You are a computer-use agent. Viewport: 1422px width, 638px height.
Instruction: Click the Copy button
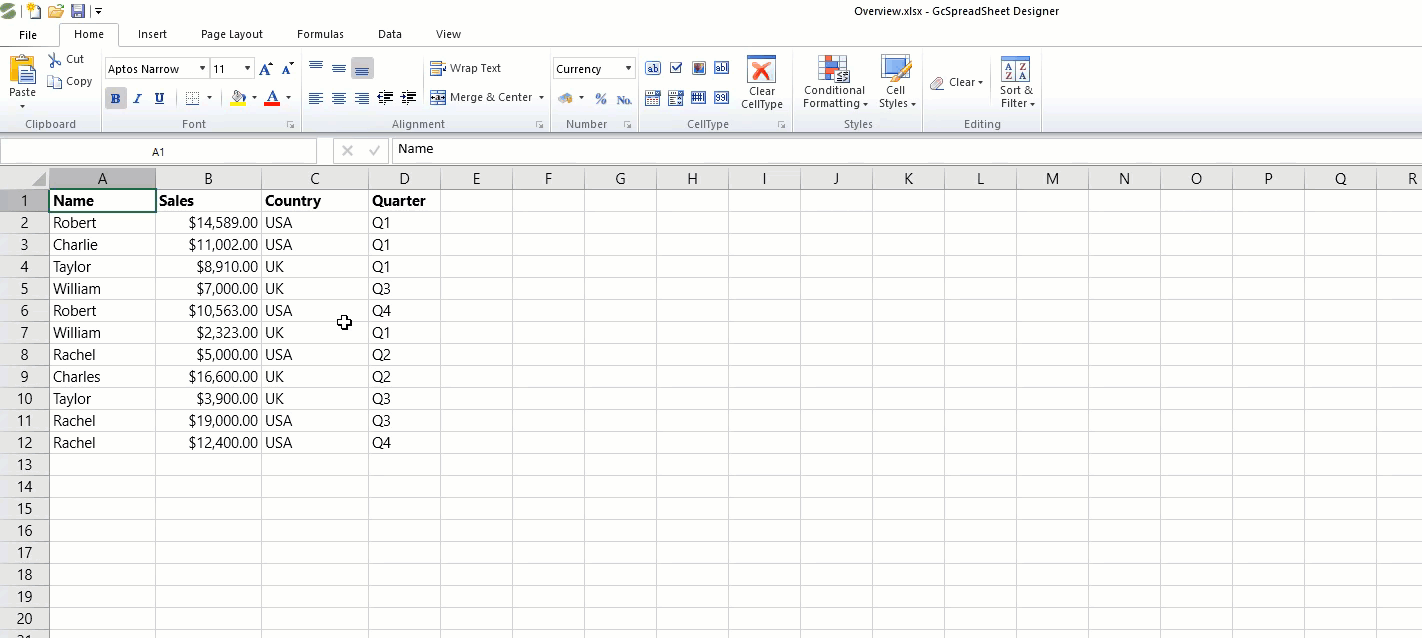pos(70,82)
